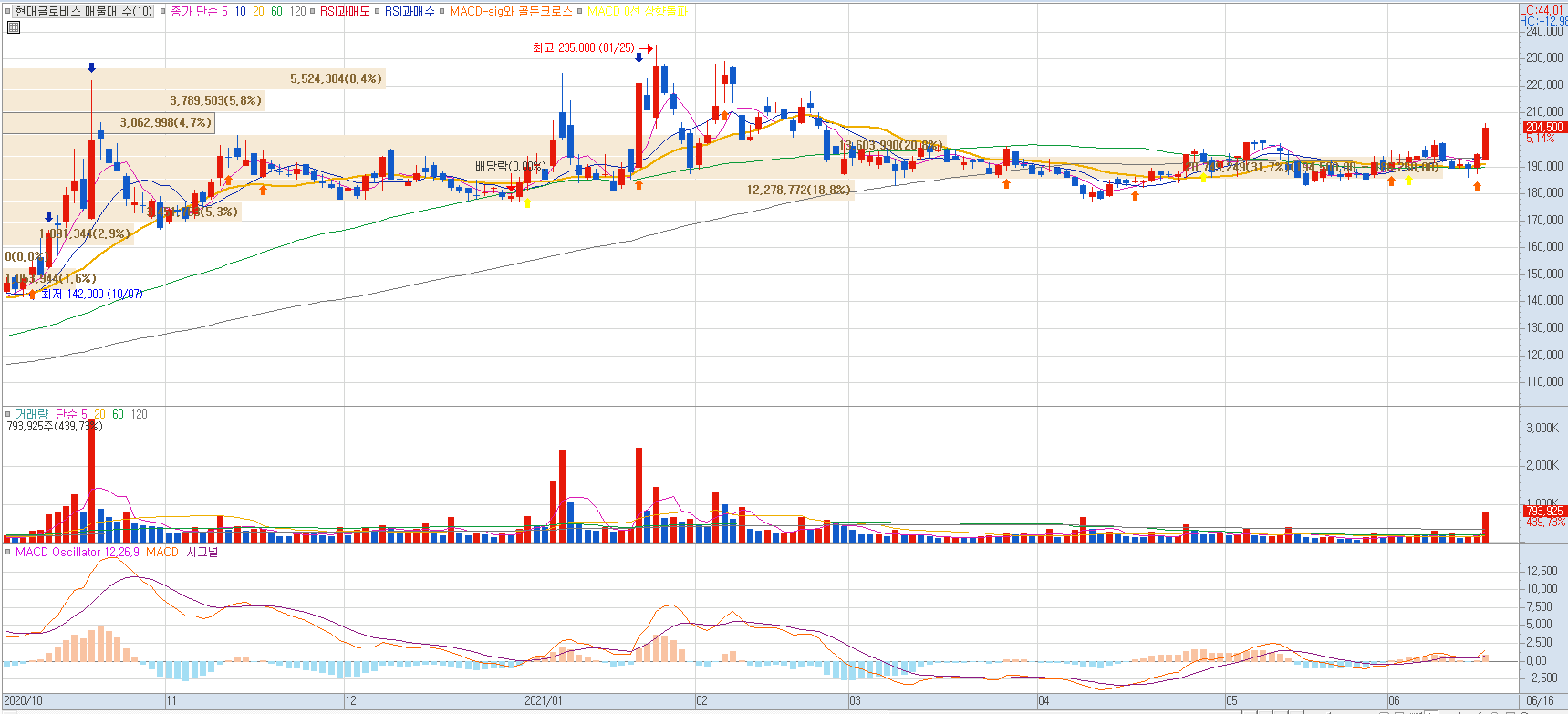Click the 5-day moving average legend
The image size is (1568, 714).
225,12
